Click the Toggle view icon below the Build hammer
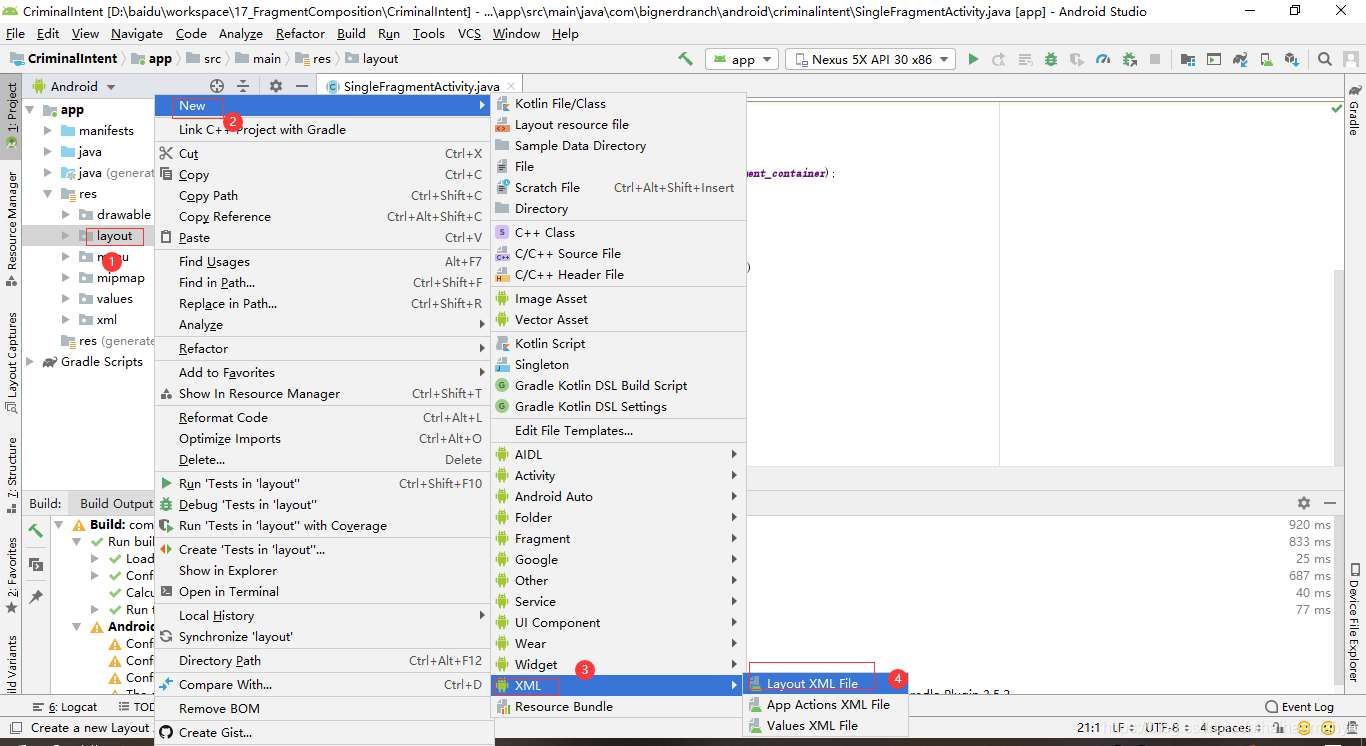 [x=36, y=564]
